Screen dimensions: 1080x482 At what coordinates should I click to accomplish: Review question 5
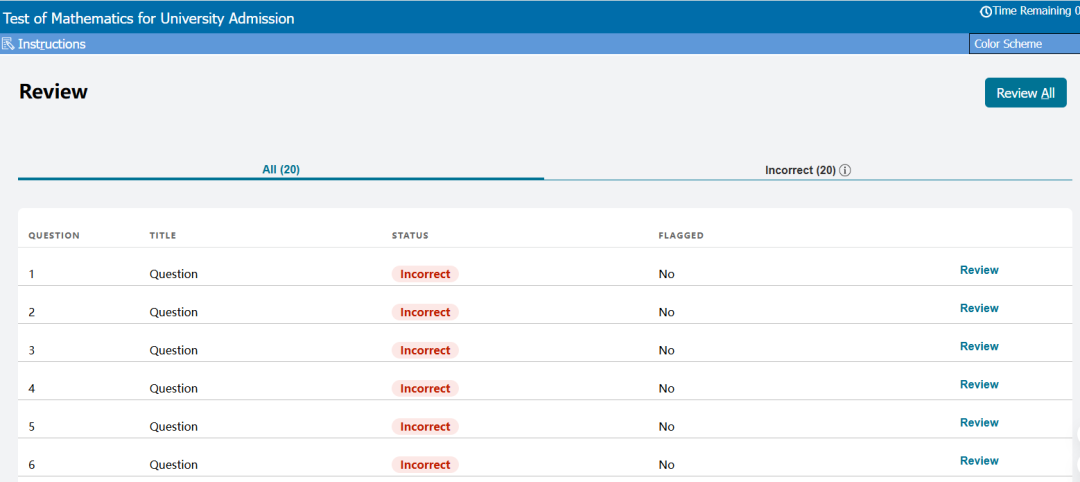(x=979, y=422)
